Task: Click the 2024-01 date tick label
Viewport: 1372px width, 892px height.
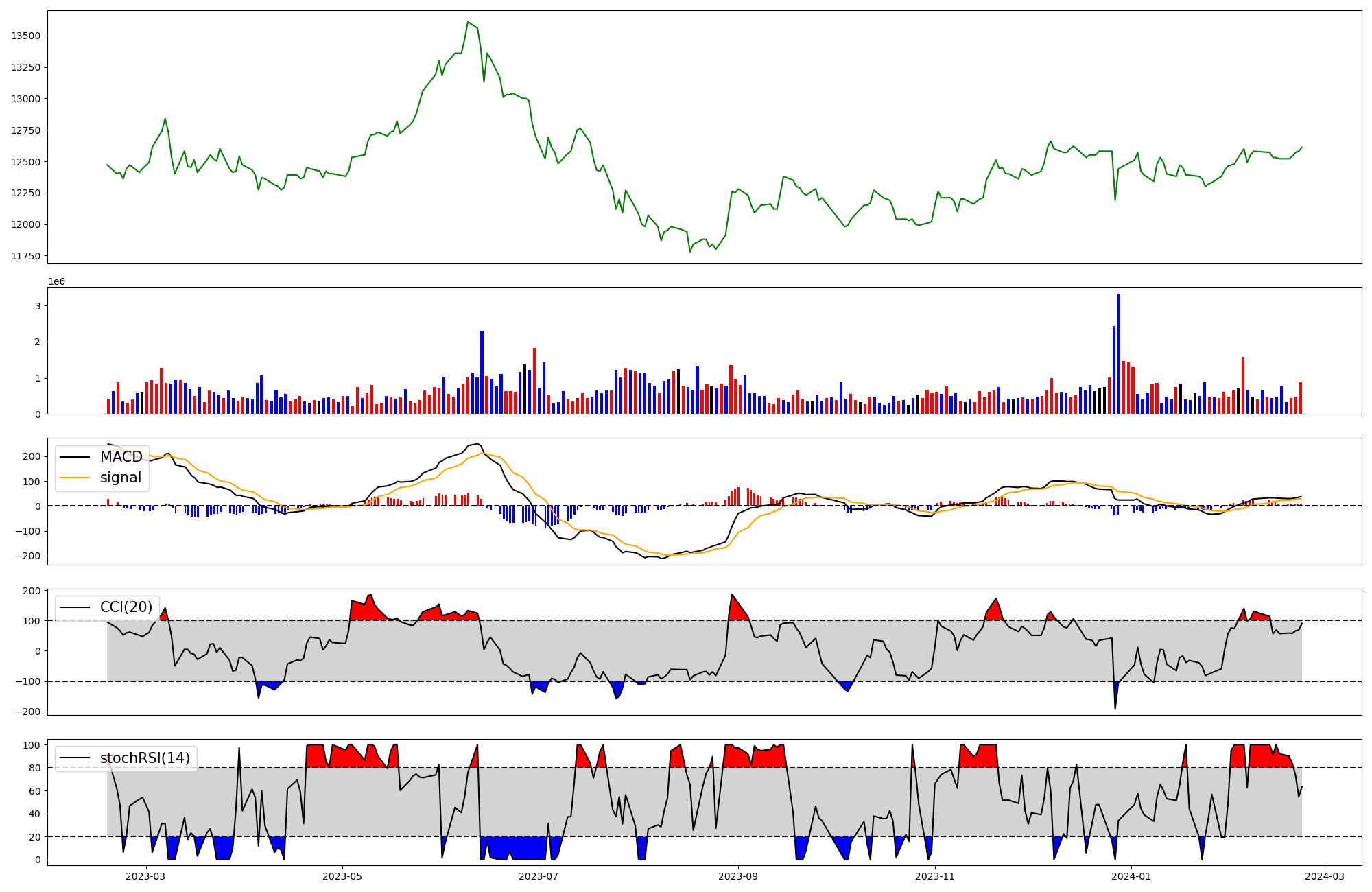Action: point(1131,876)
